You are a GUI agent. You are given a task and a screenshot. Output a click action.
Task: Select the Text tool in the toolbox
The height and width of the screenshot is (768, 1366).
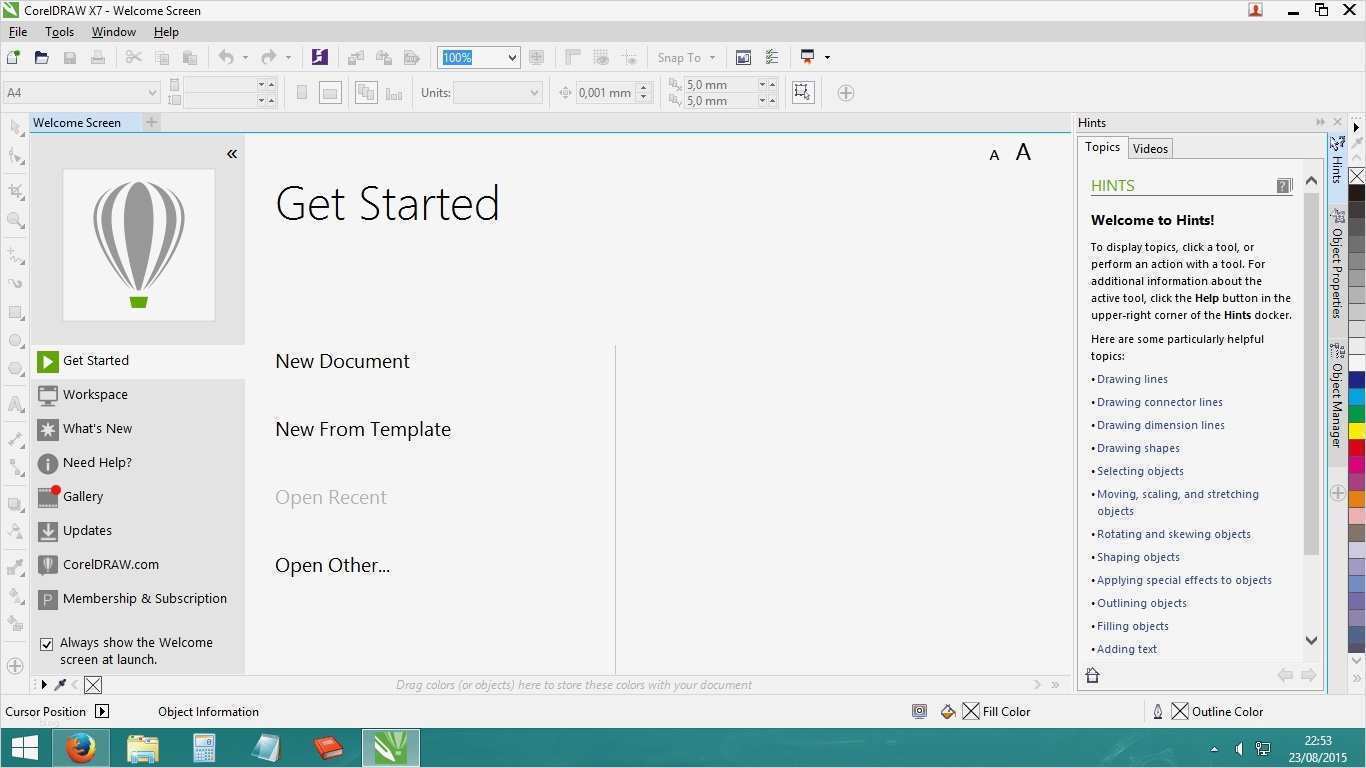[x=16, y=405]
